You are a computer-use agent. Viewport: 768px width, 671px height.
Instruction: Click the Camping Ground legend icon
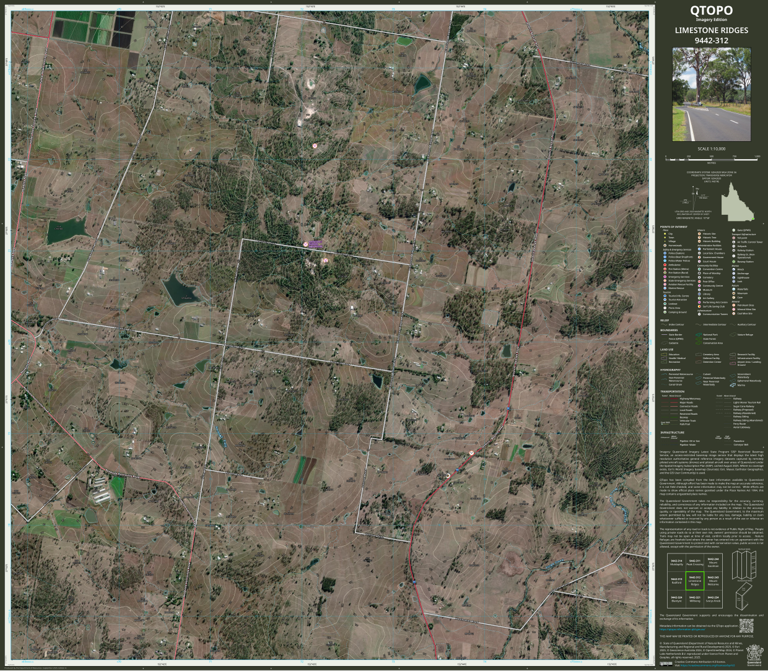point(665,312)
